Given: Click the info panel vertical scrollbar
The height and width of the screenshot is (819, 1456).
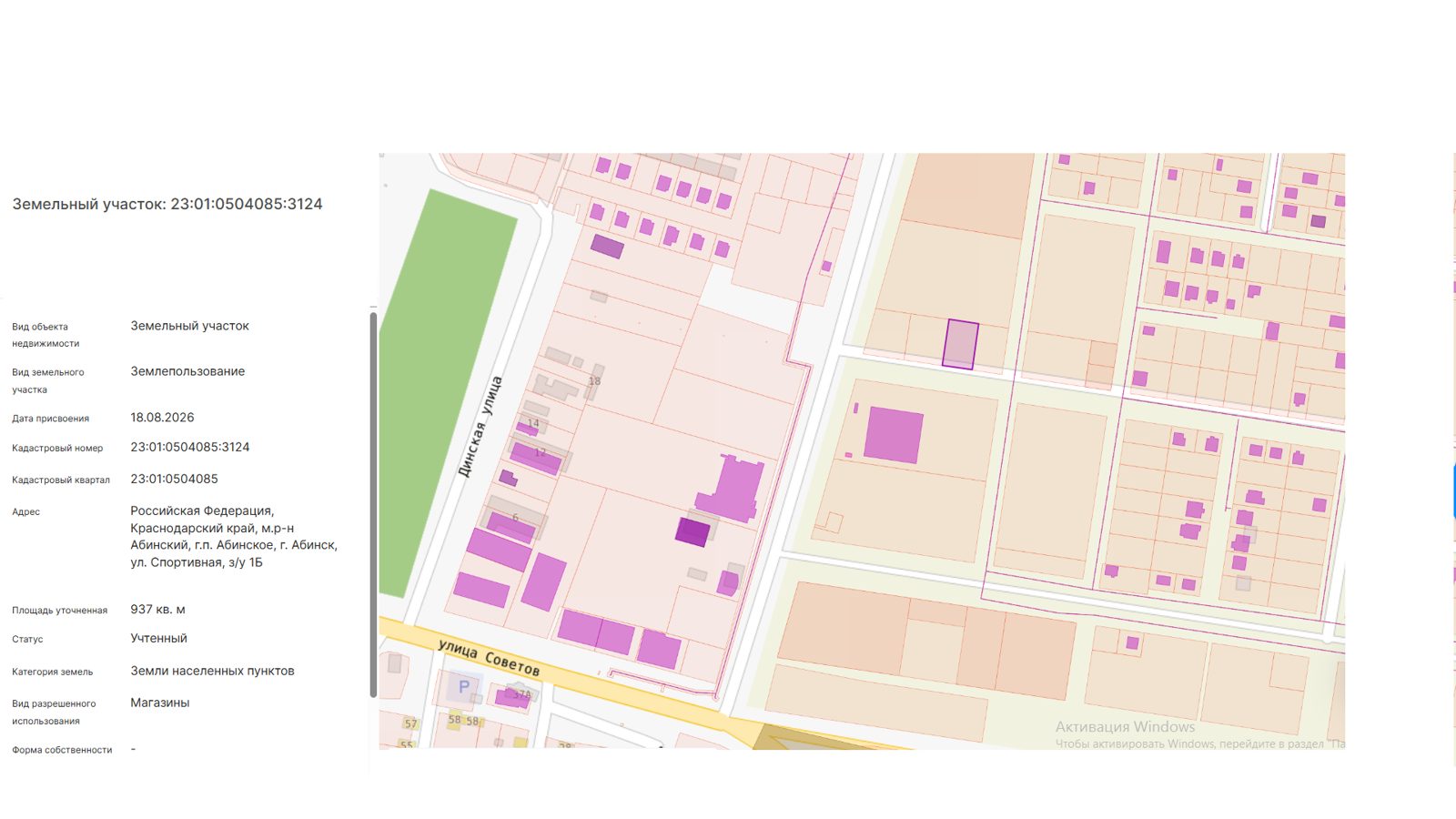Looking at the screenshot, I should click(373, 504).
